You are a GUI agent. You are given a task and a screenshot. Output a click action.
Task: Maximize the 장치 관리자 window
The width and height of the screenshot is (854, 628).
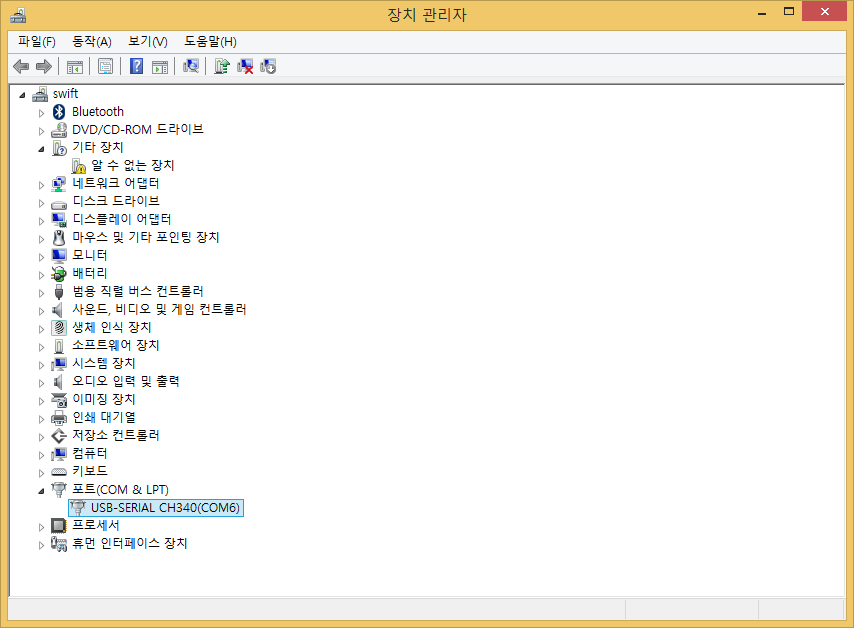(789, 12)
